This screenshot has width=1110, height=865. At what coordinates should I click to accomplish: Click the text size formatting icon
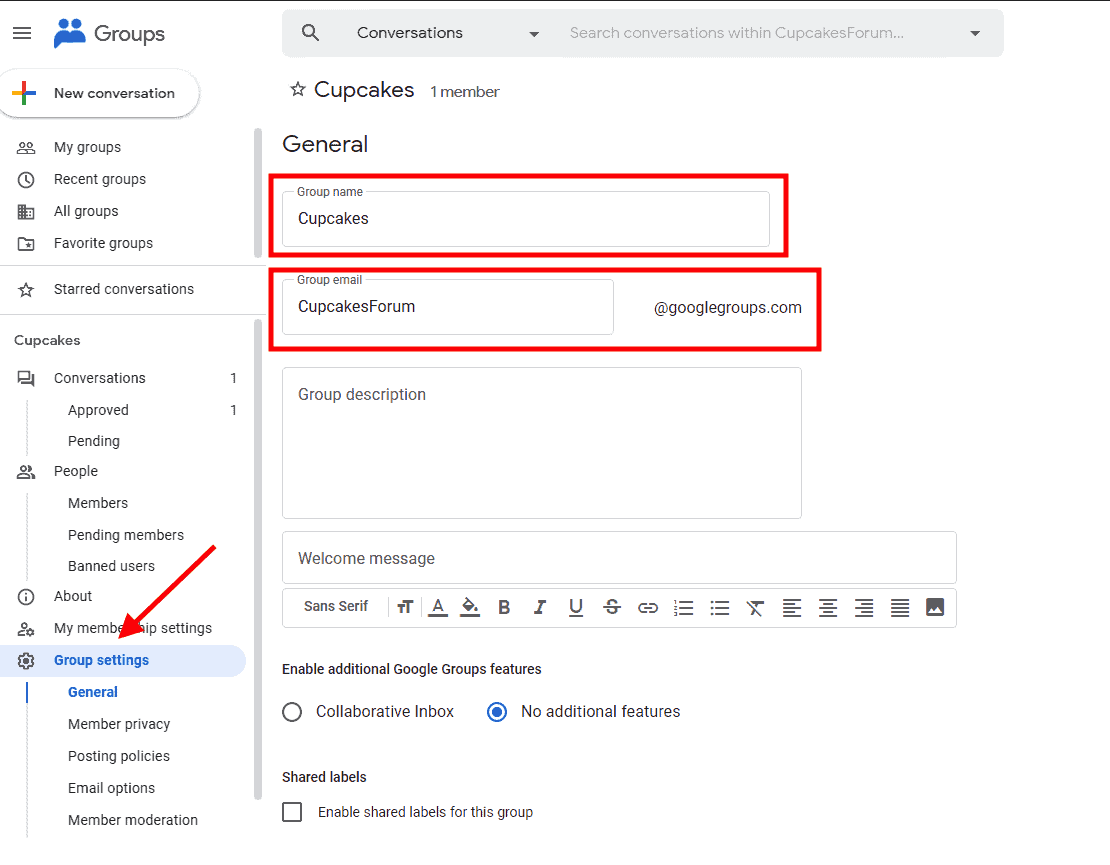pyautogui.click(x=404, y=607)
